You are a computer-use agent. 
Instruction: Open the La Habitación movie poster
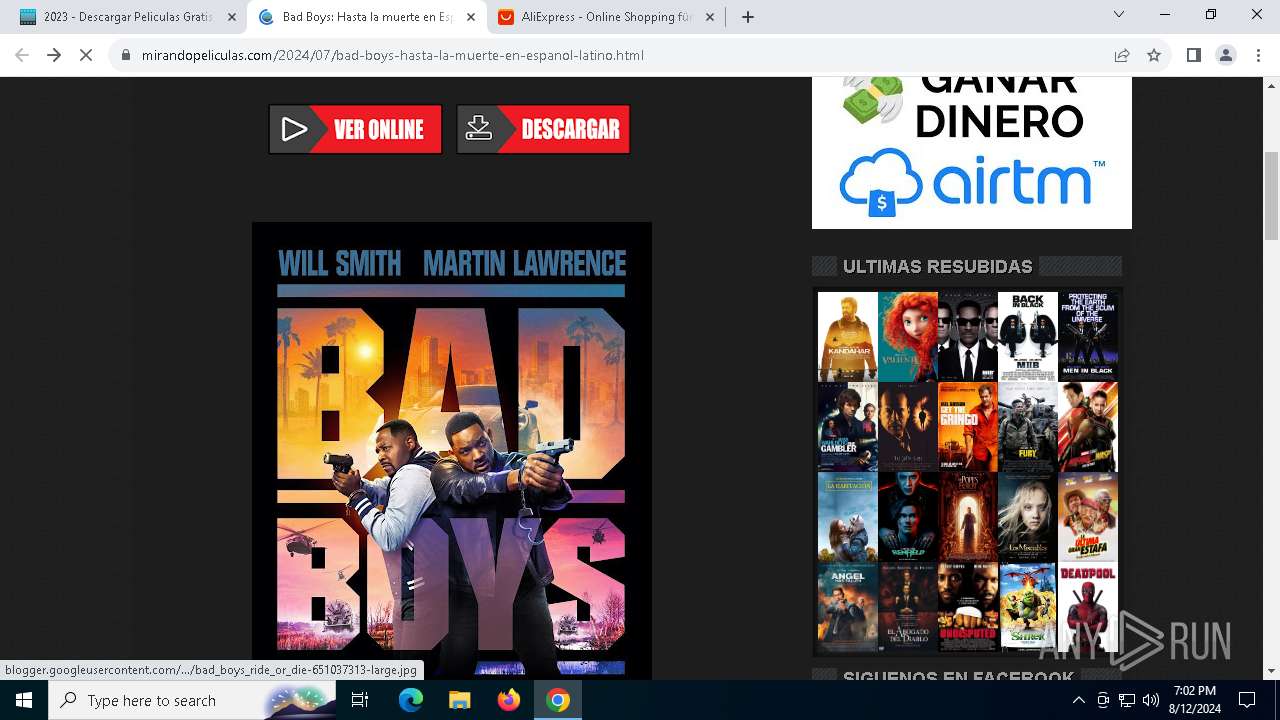848,517
